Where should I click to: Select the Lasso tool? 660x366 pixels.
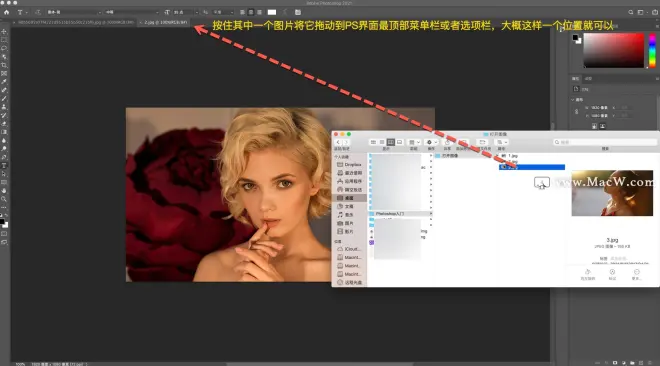4,48
